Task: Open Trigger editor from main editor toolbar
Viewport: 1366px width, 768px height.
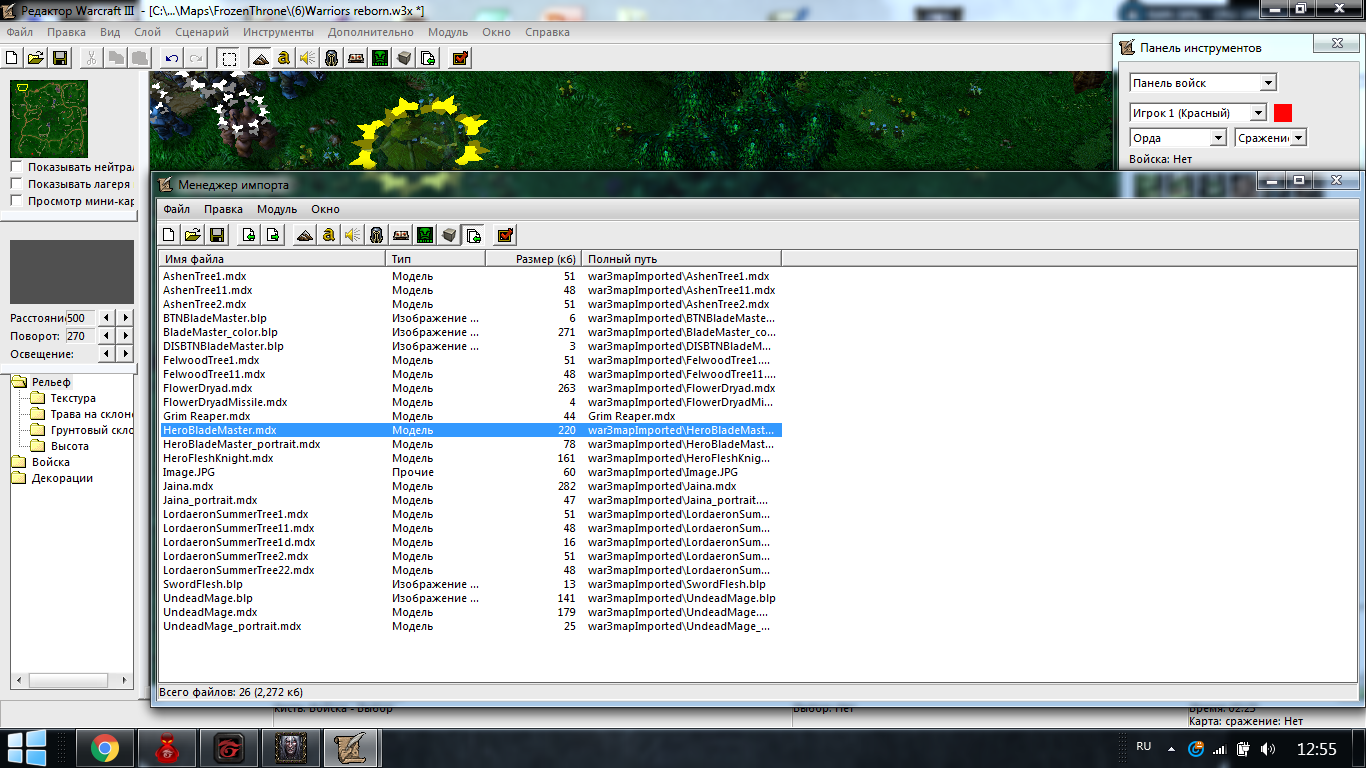Action: pyautogui.click(x=284, y=58)
